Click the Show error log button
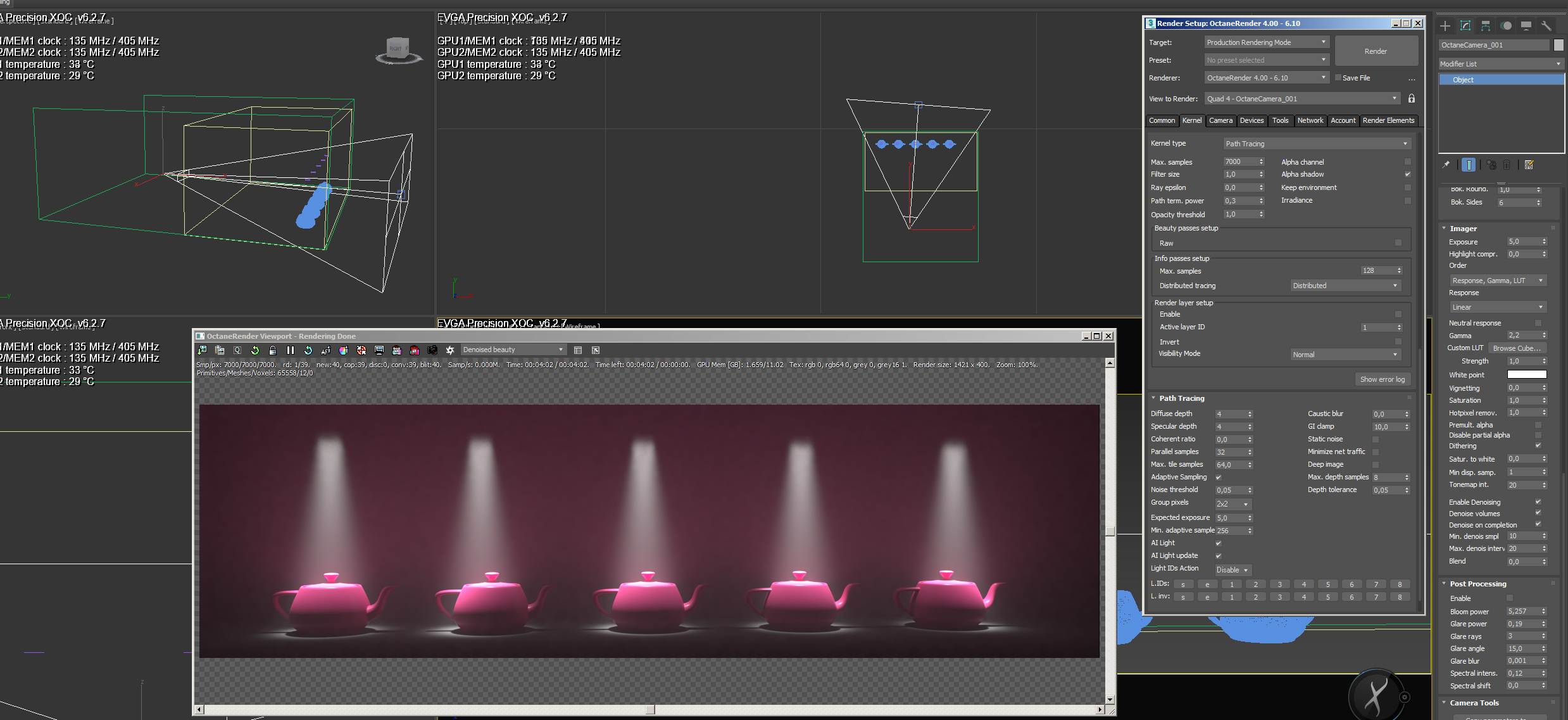This screenshot has height=720, width=1568. pyautogui.click(x=1382, y=379)
